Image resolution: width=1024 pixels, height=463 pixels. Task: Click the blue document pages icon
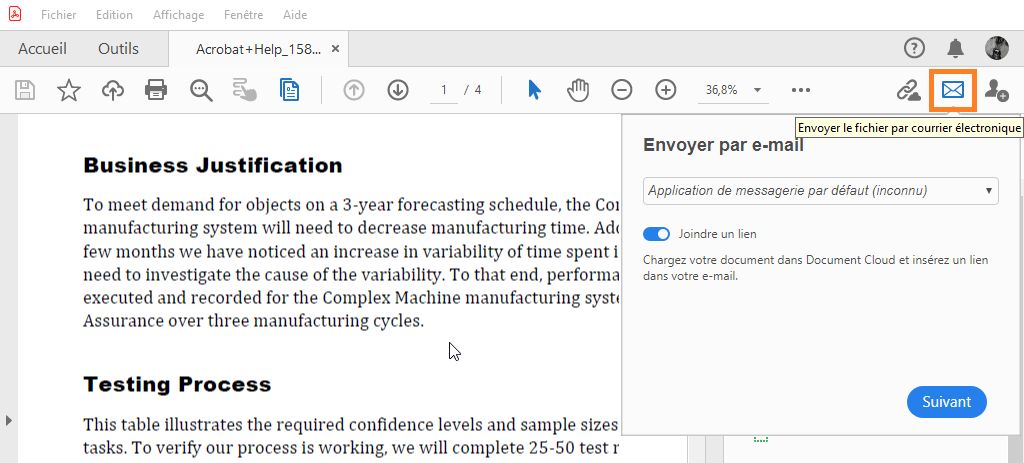click(x=289, y=90)
